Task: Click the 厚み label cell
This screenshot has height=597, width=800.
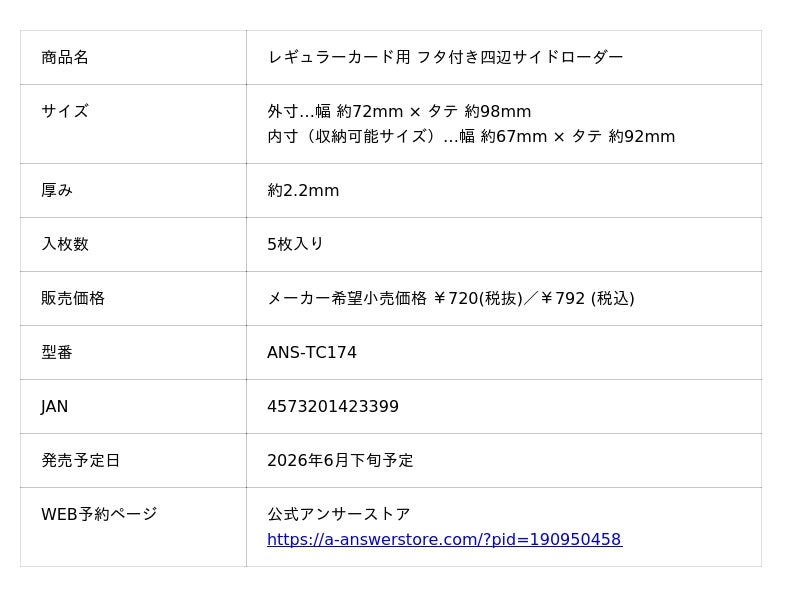Action: (57, 190)
